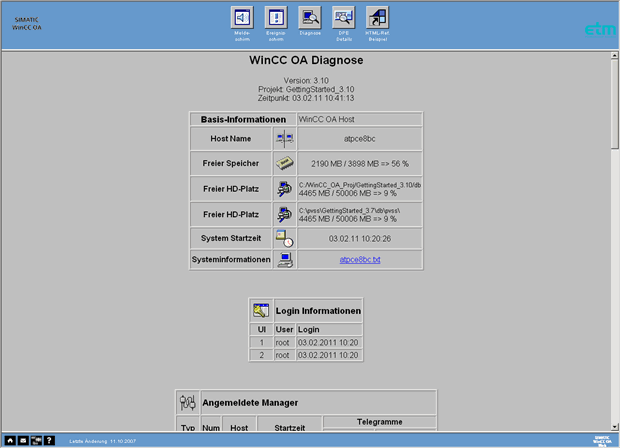This screenshot has height=448, width=620.
Task: Click the SIMATIC WinCC OA logo top-left
Action: click(26, 23)
